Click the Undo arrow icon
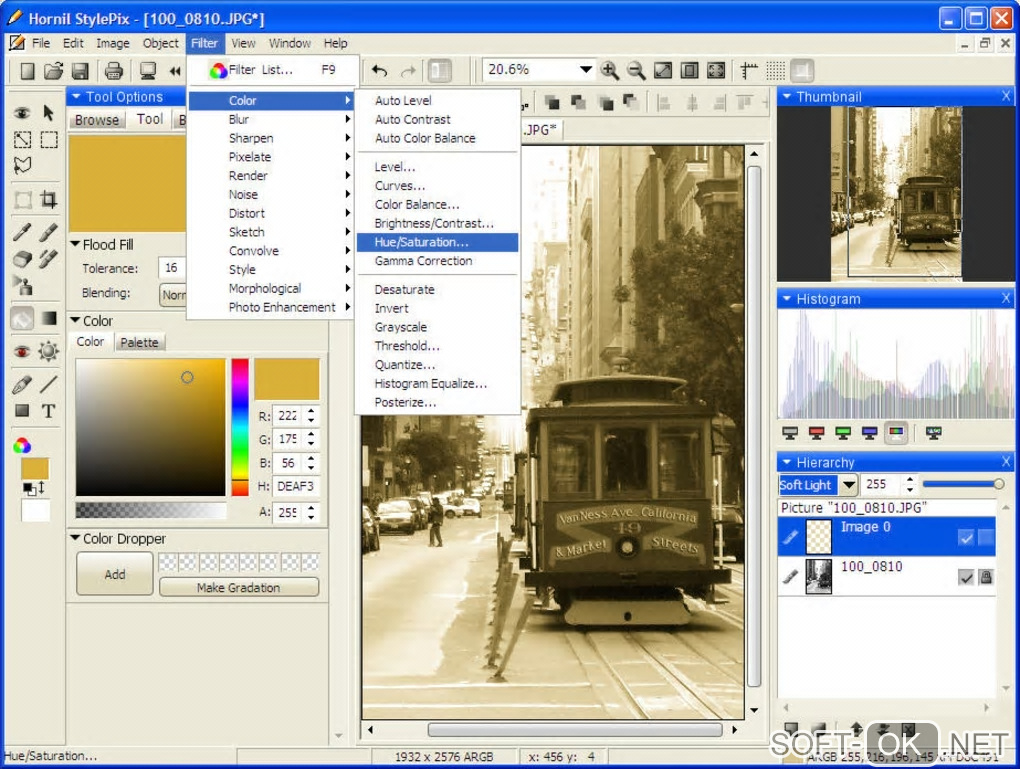This screenshot has height=769, width=1020. point(379,70)
